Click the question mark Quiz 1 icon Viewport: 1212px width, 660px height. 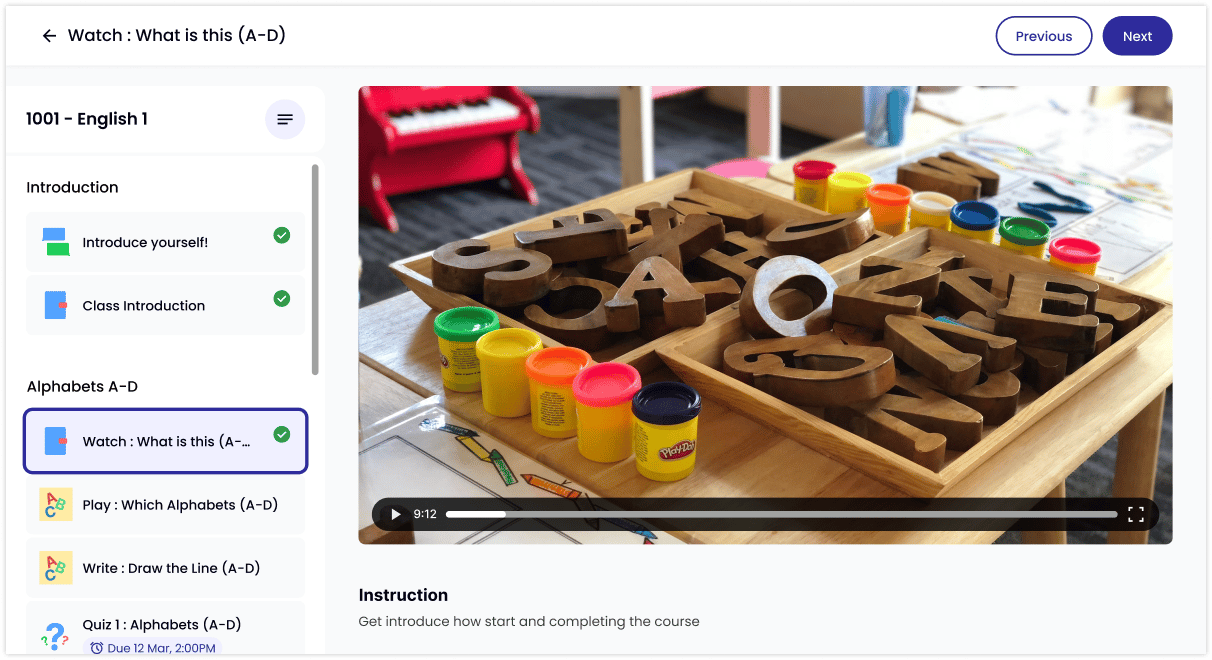tap(55, 633)
